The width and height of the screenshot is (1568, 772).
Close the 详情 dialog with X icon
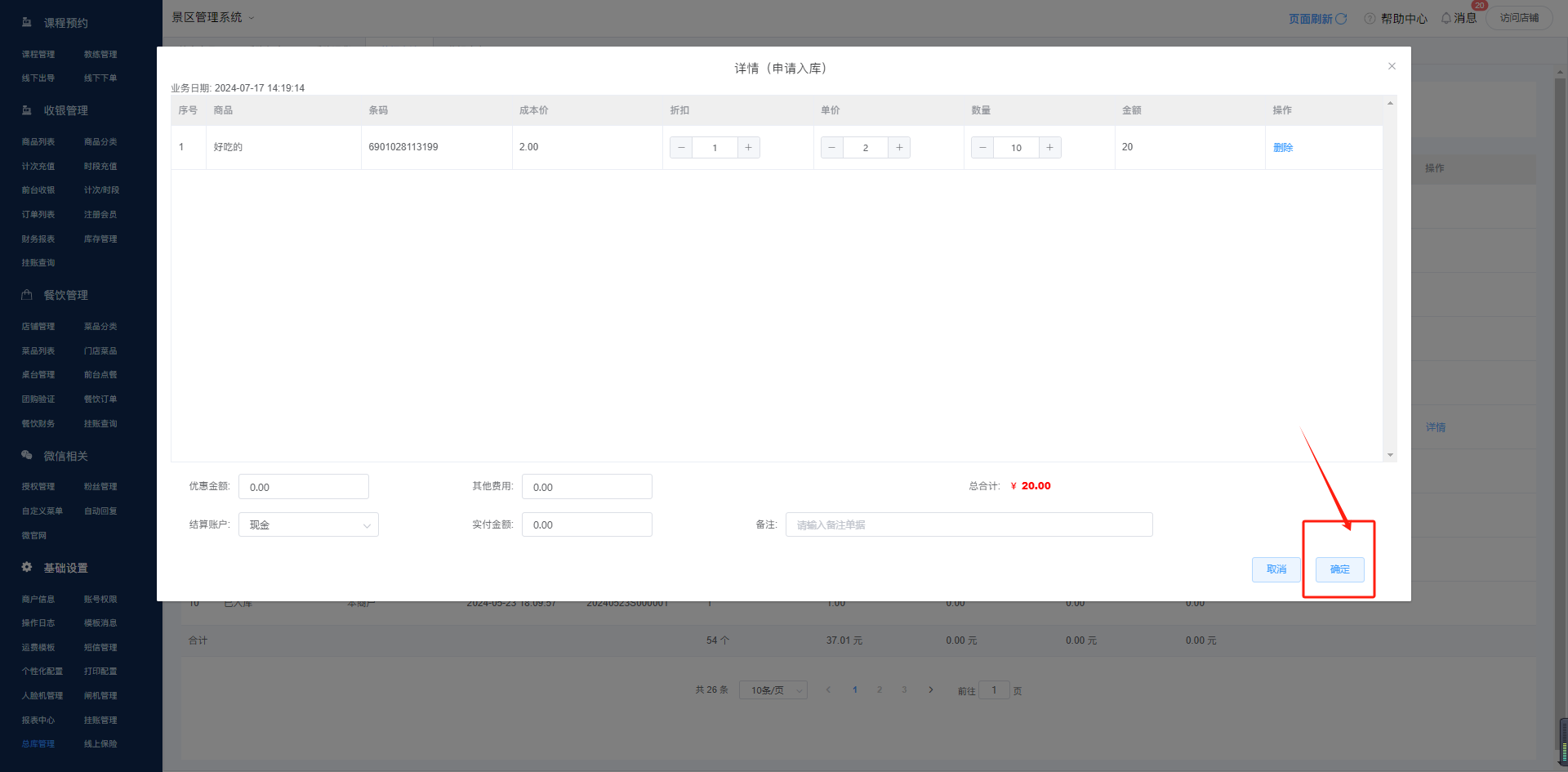click(x=1392, y=66)
